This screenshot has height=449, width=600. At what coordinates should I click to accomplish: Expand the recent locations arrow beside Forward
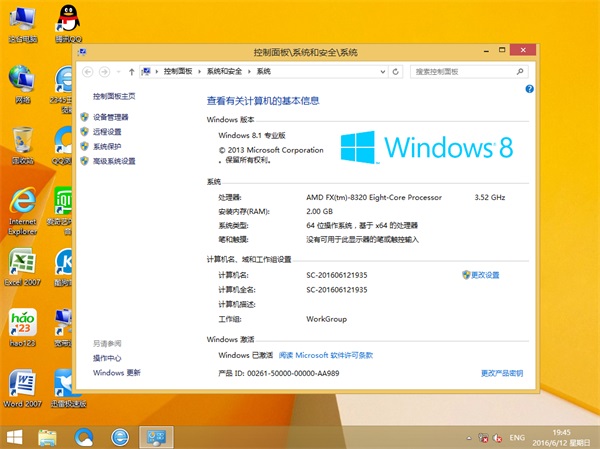point(118,72)
